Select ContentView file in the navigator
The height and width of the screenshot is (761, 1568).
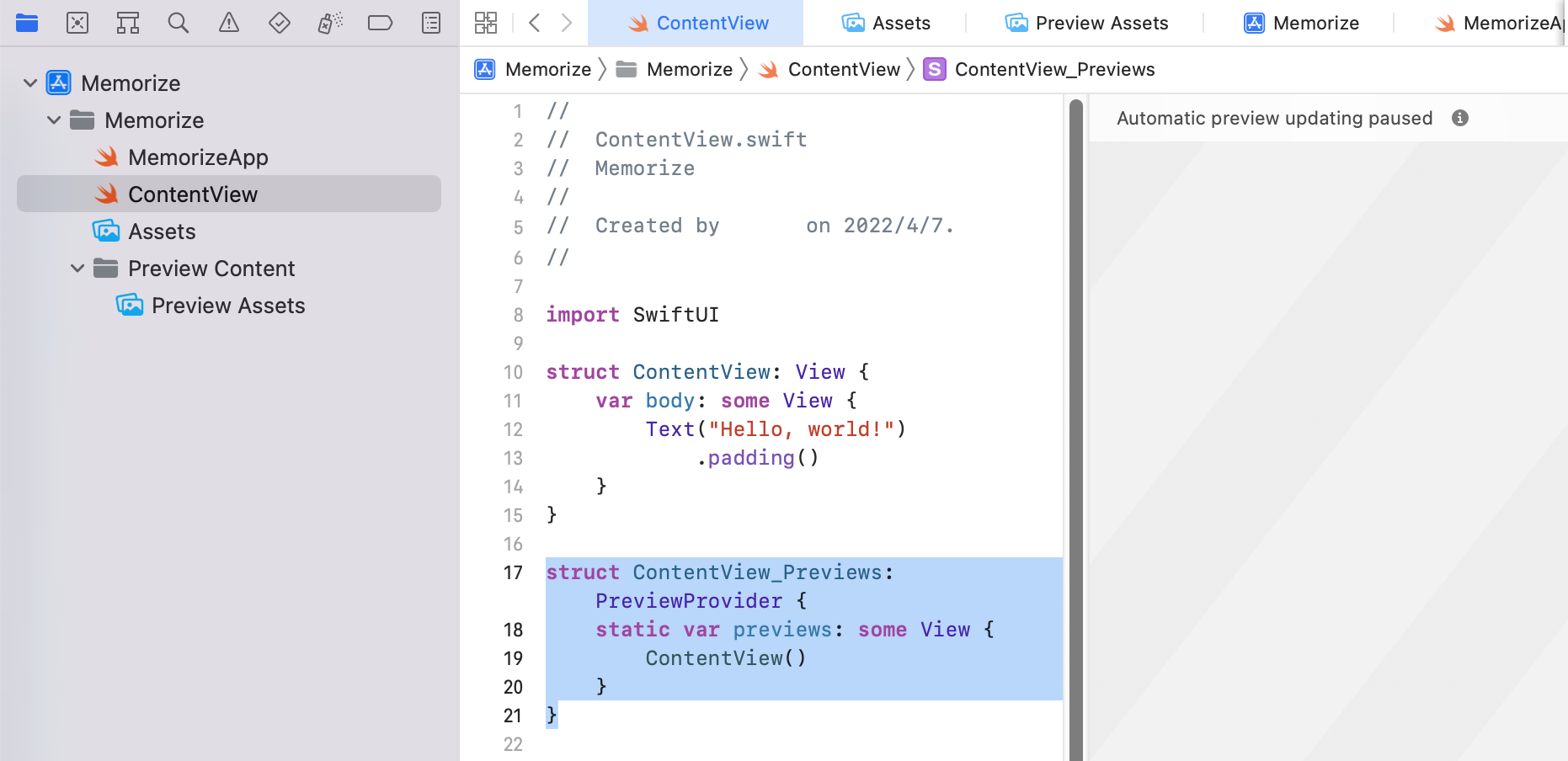[x=229, y=194]
